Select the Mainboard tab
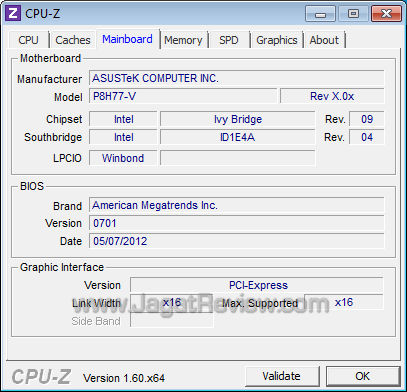Viewport: 407px width, 392px height. coord(127,39)
